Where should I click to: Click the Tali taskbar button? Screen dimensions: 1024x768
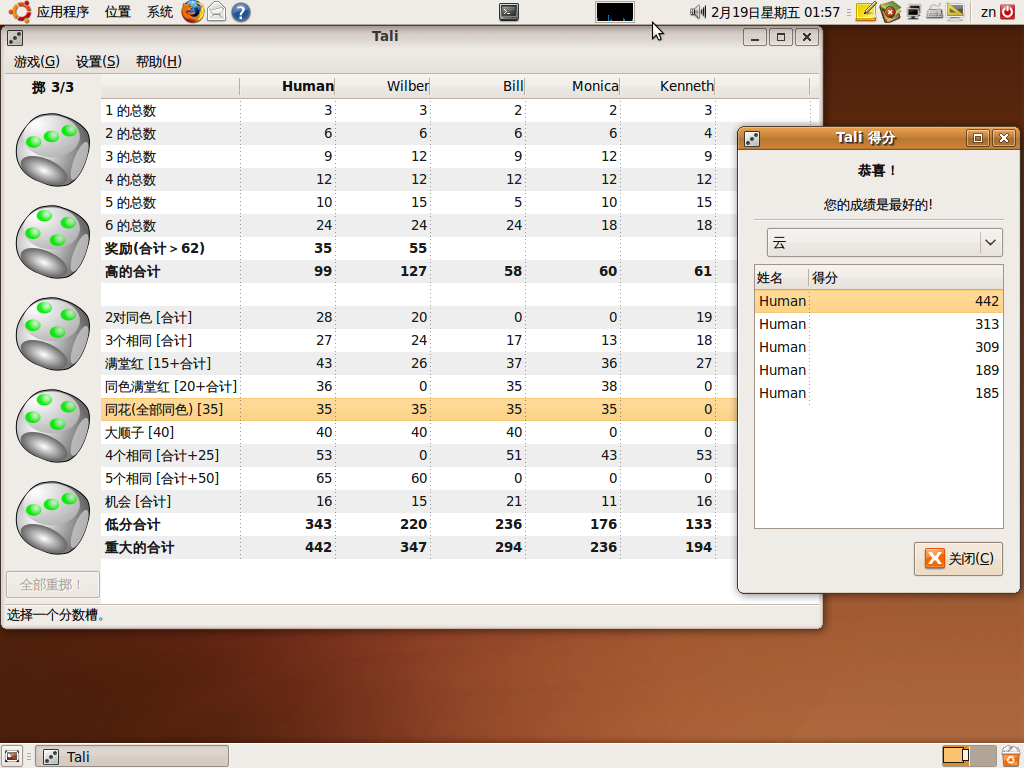tap(132, 756)
